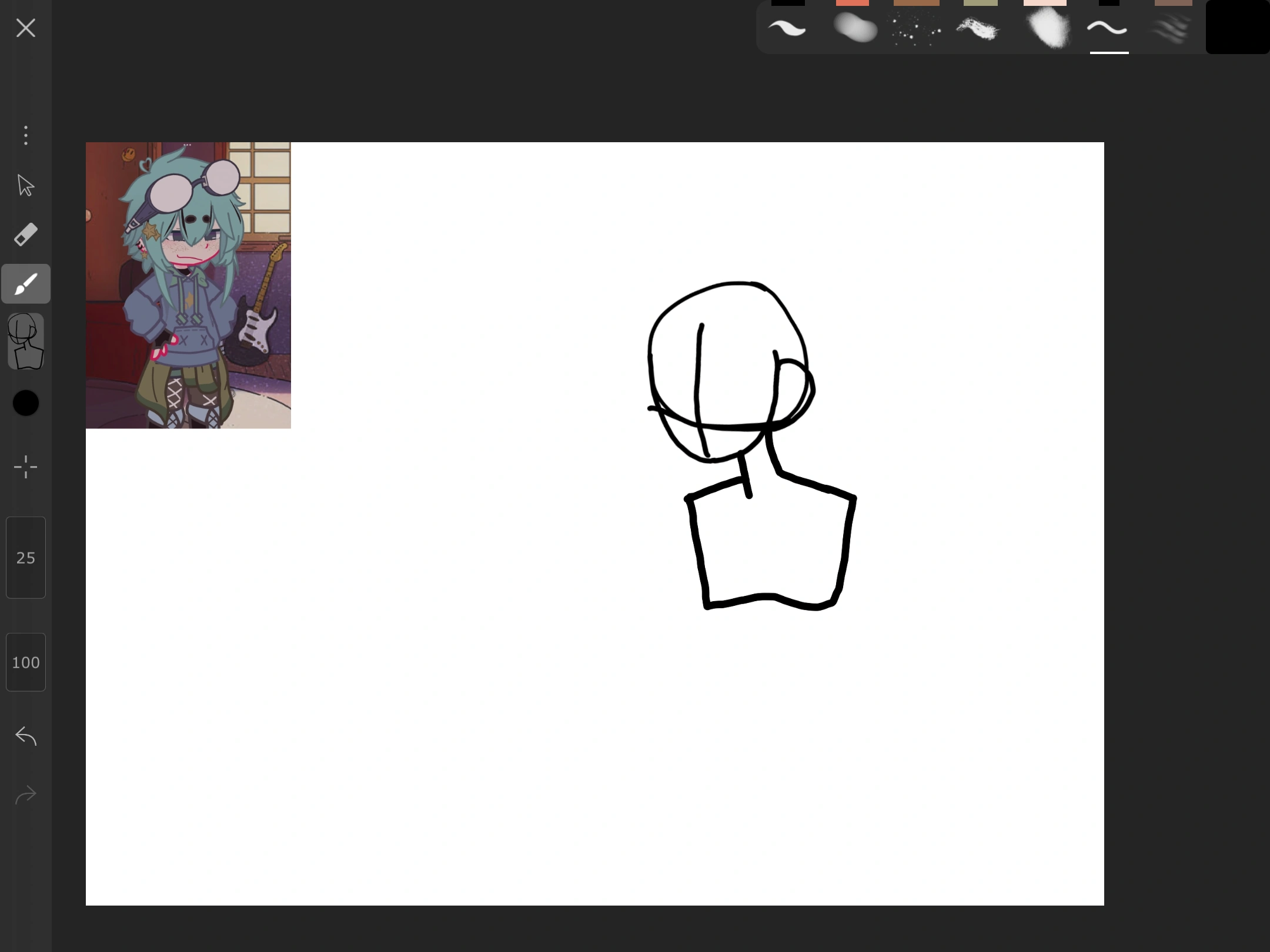Open the three-dot more options menu
Screen dimensions: 1270x952
[26, 135]
